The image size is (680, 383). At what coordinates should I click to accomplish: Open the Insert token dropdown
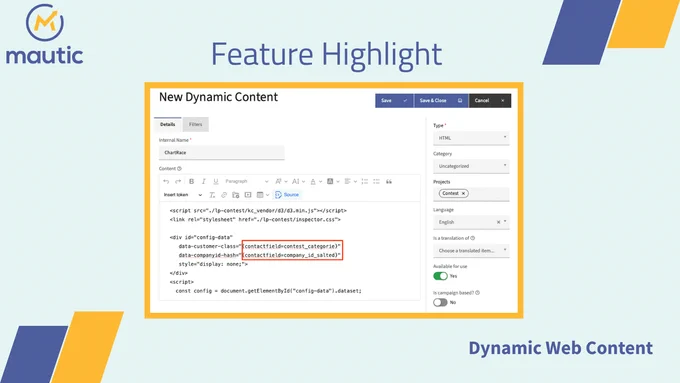(183, 195)
